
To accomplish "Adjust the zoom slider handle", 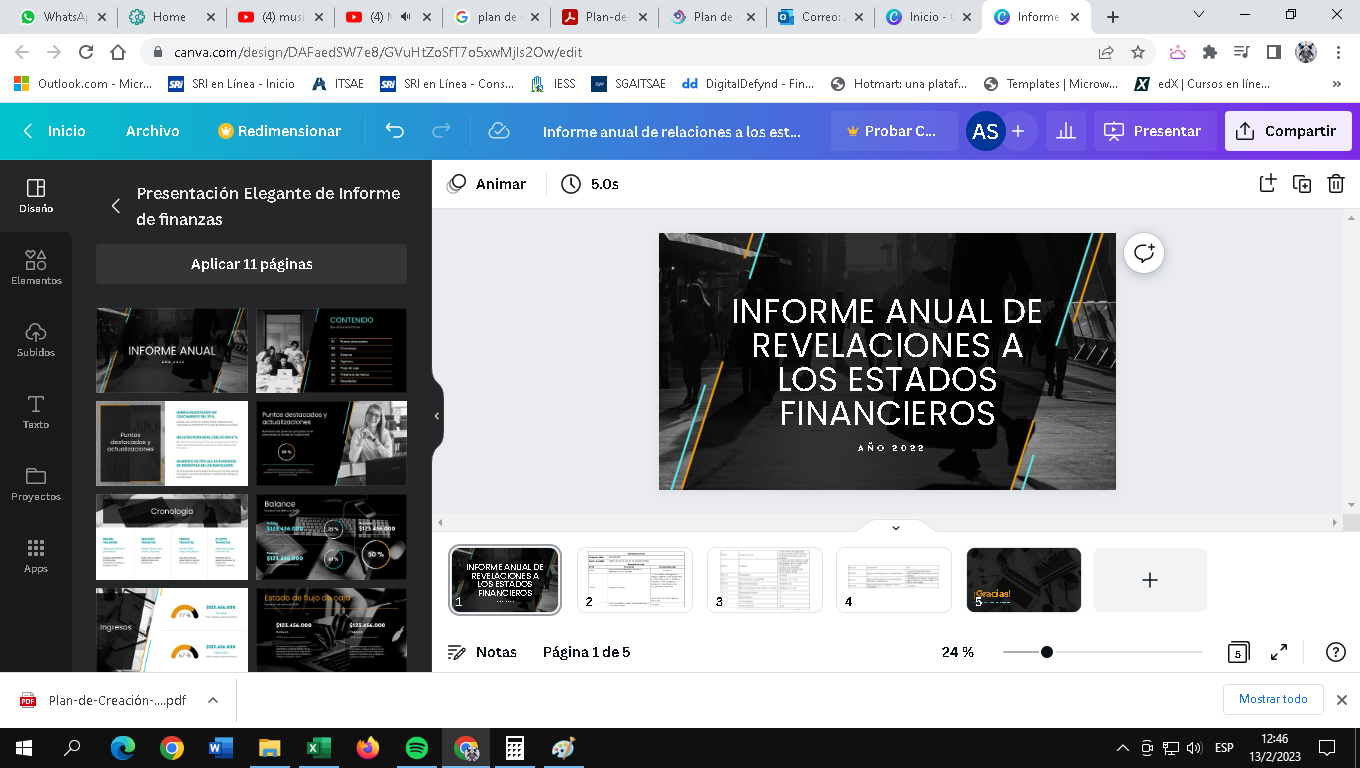I will pos(1046,652).
